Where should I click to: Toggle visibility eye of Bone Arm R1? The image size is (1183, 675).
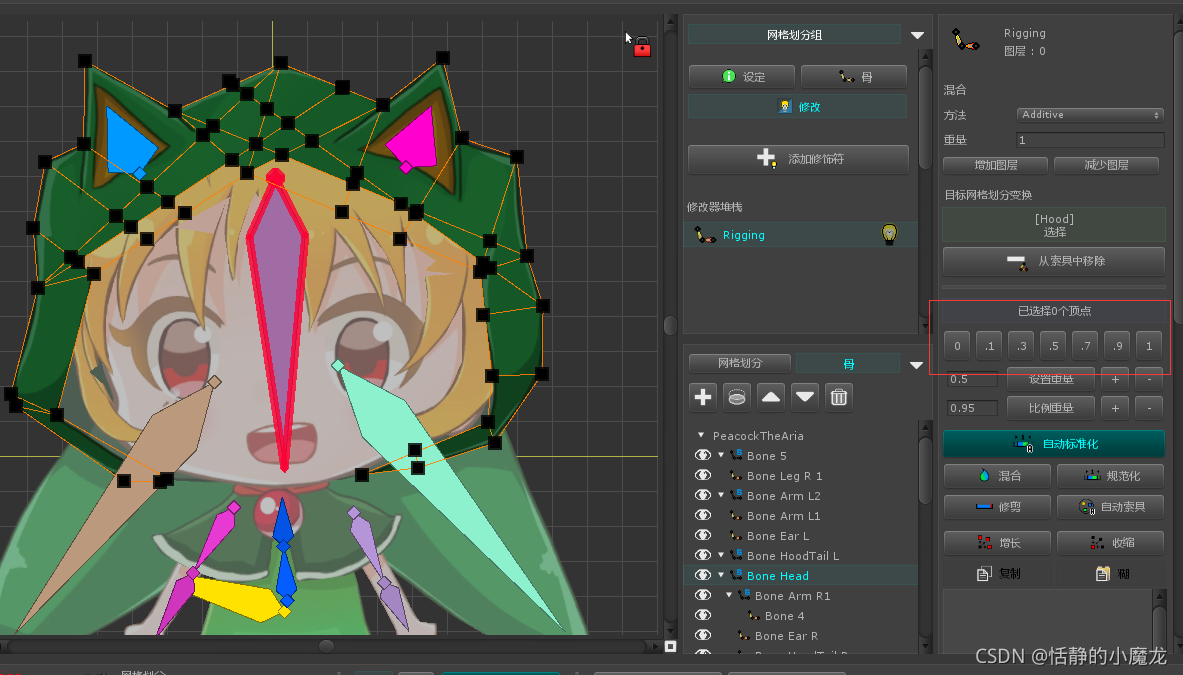click(702, 595)
